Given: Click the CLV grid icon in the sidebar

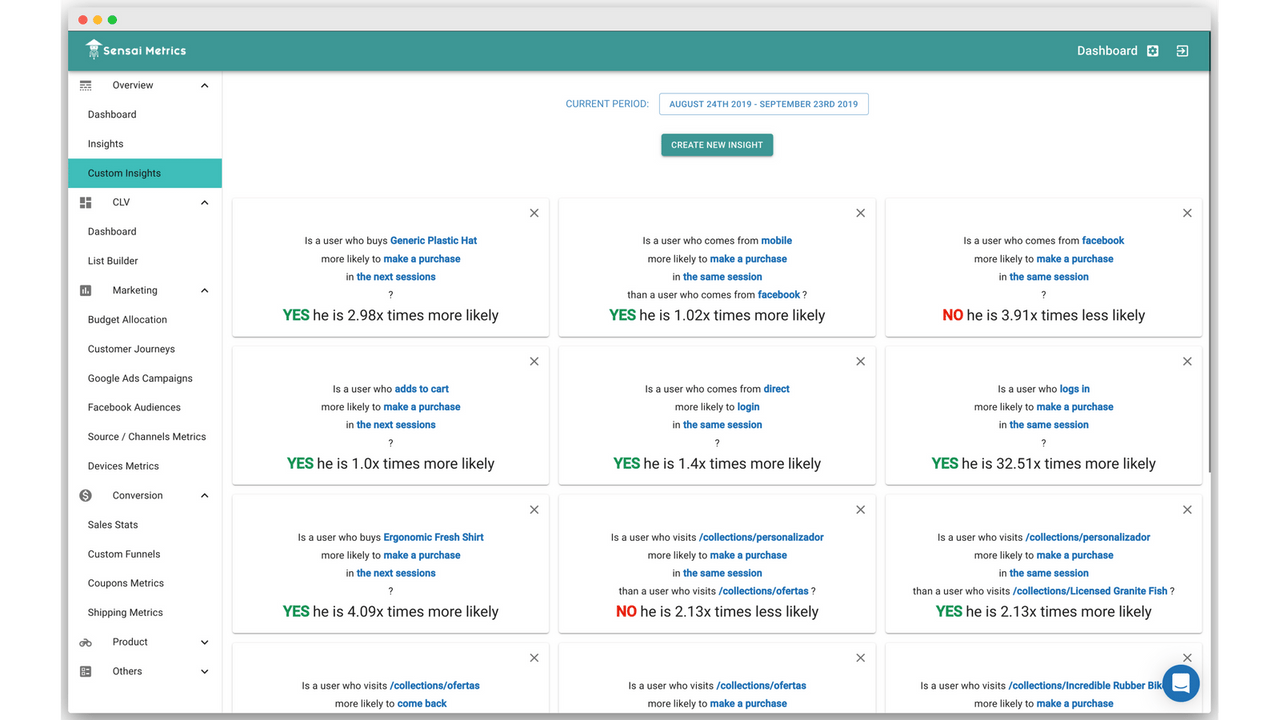Looking at the screenshot, I should click(85, 202).
